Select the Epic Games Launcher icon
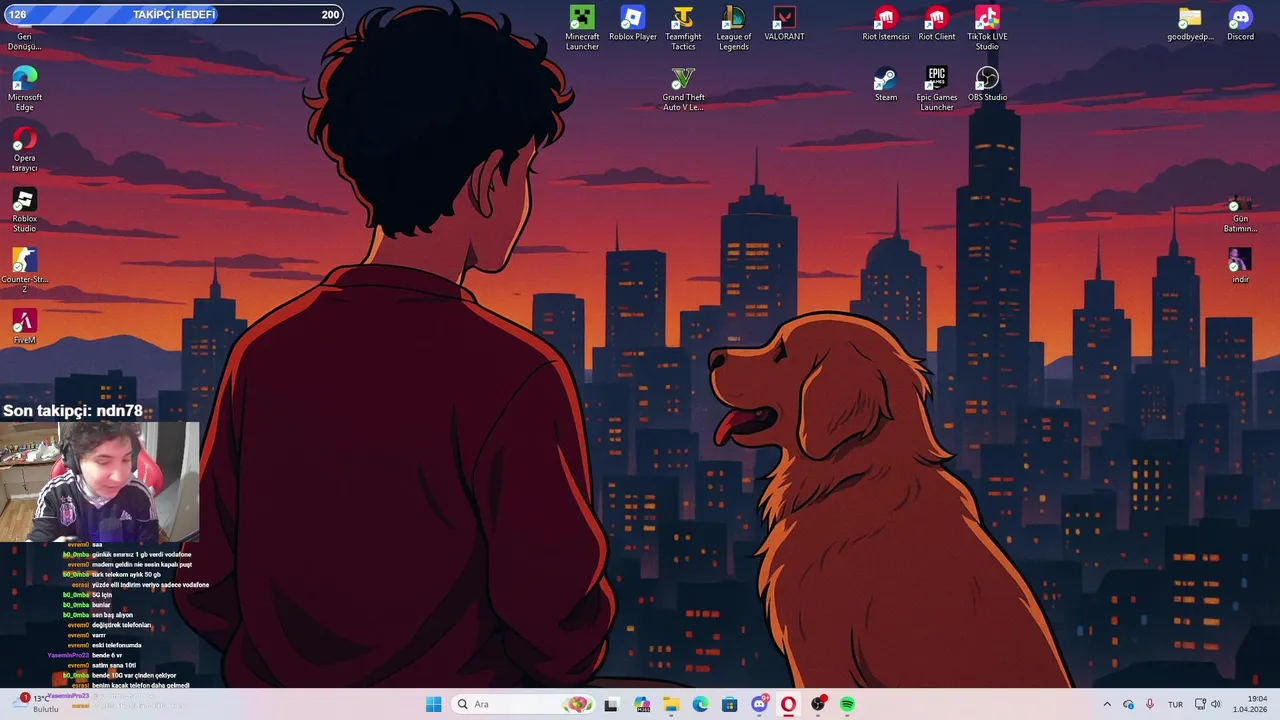The image size is (1280, 720). [937, 89]
